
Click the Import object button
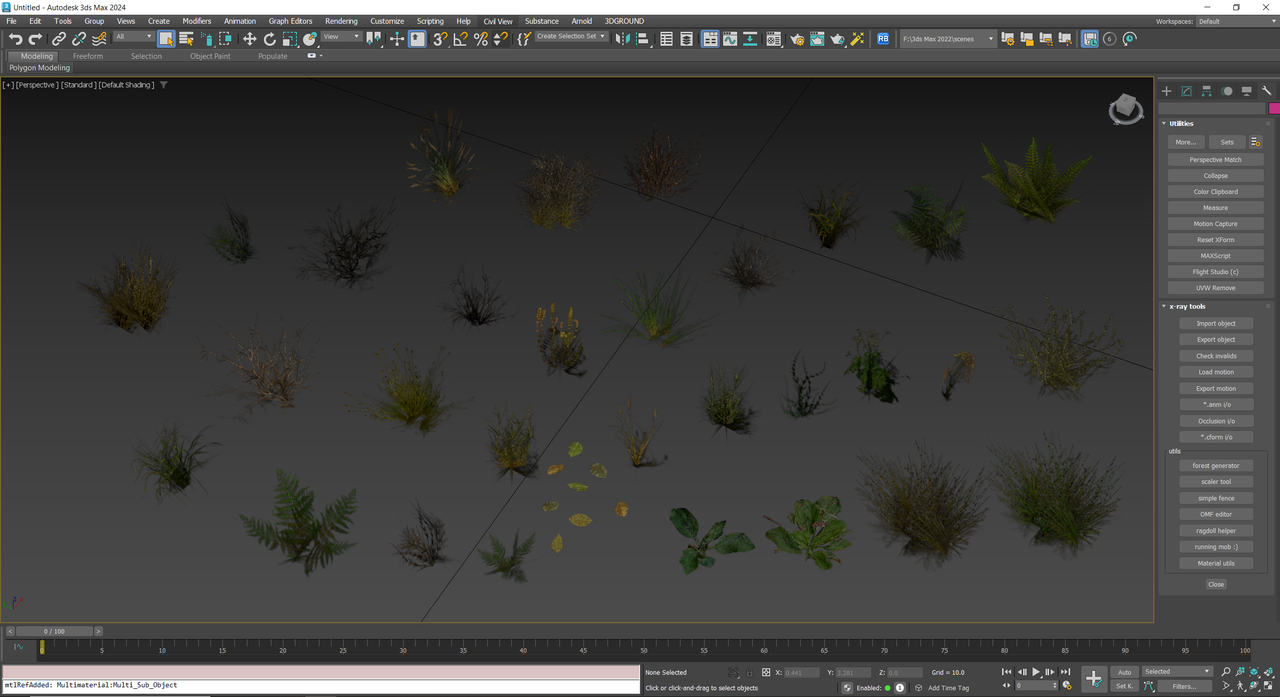pos(1215,324)
